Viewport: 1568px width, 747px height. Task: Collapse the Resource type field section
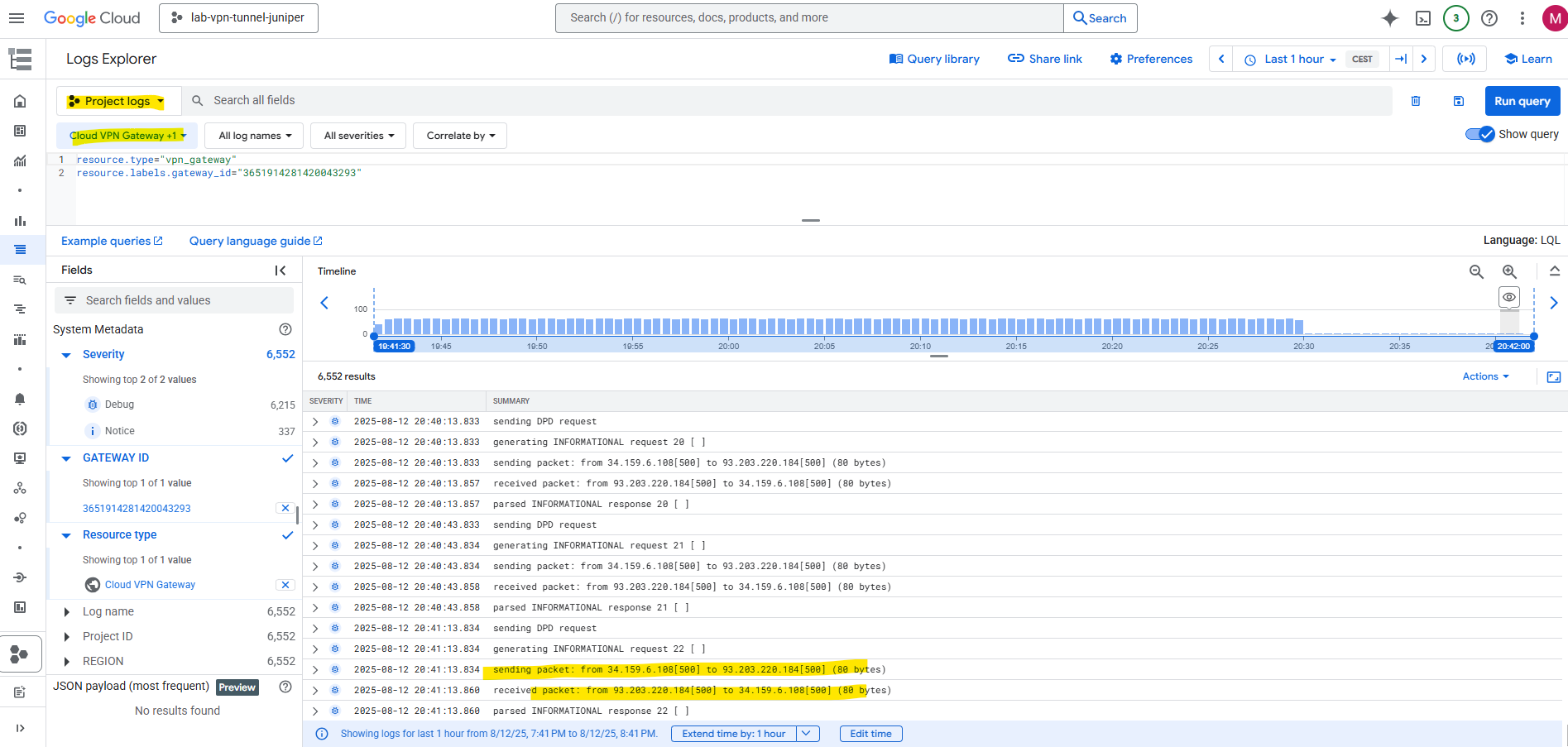click(67, 535)
